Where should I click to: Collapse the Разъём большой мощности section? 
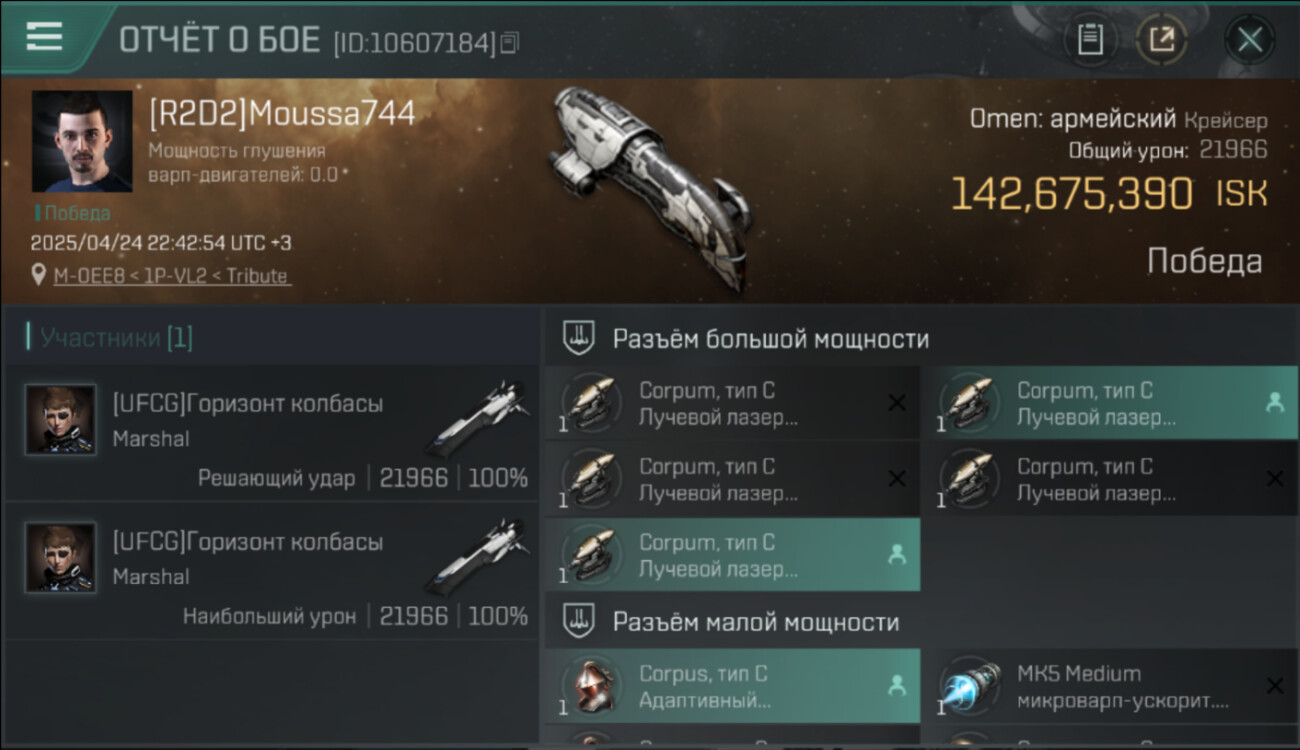(x=921, y=338)
